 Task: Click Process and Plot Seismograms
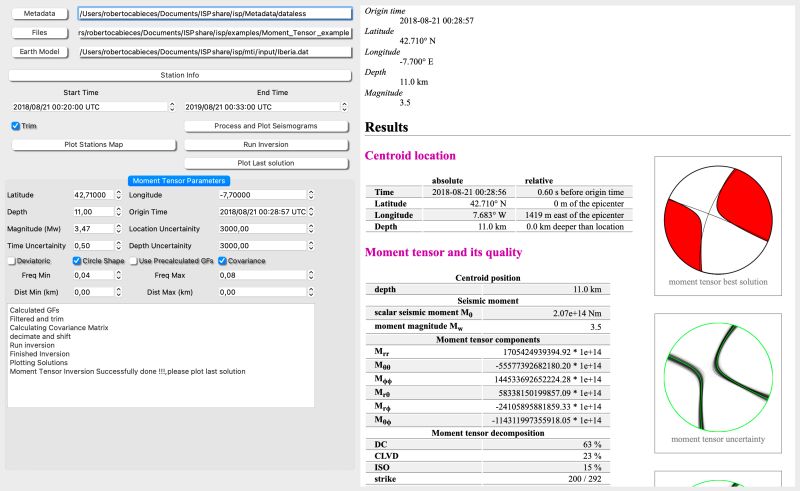coord(266,126)
